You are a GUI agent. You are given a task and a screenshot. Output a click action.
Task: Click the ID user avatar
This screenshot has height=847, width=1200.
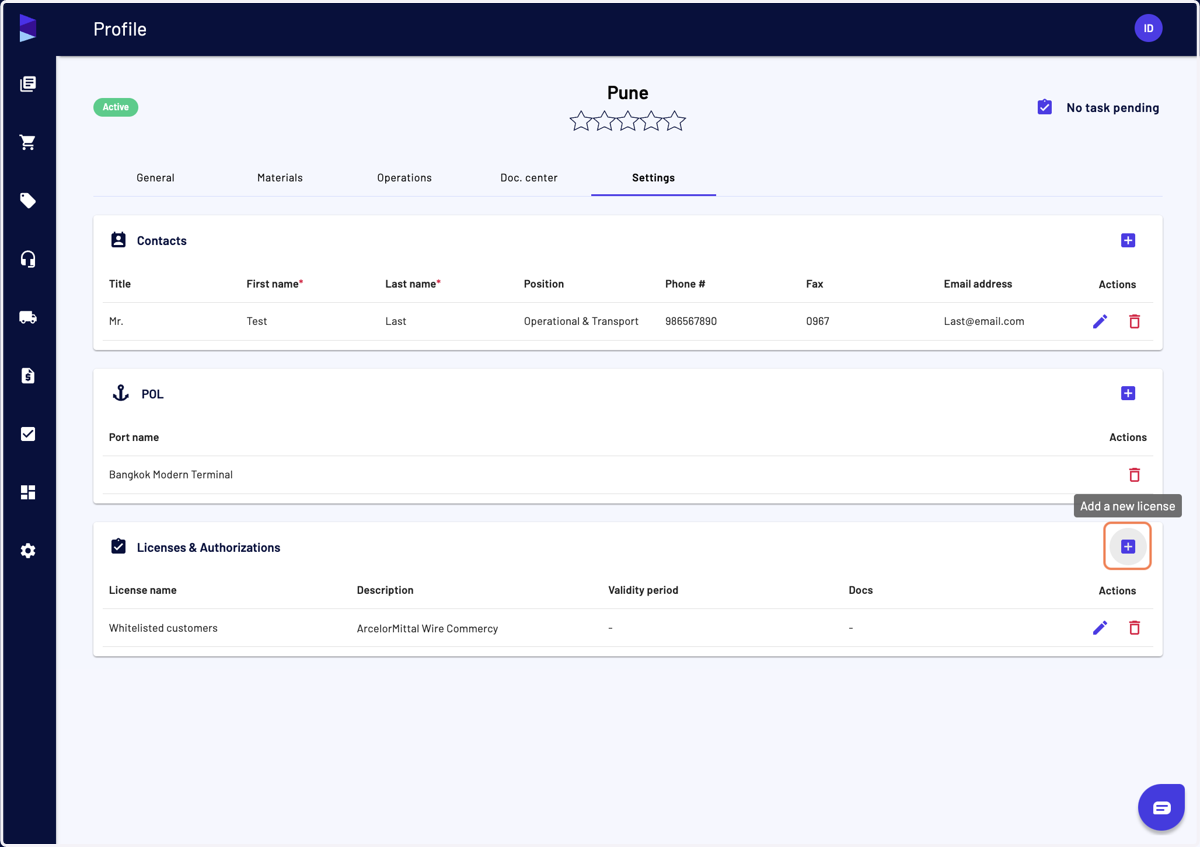[x=1148, y=28]
